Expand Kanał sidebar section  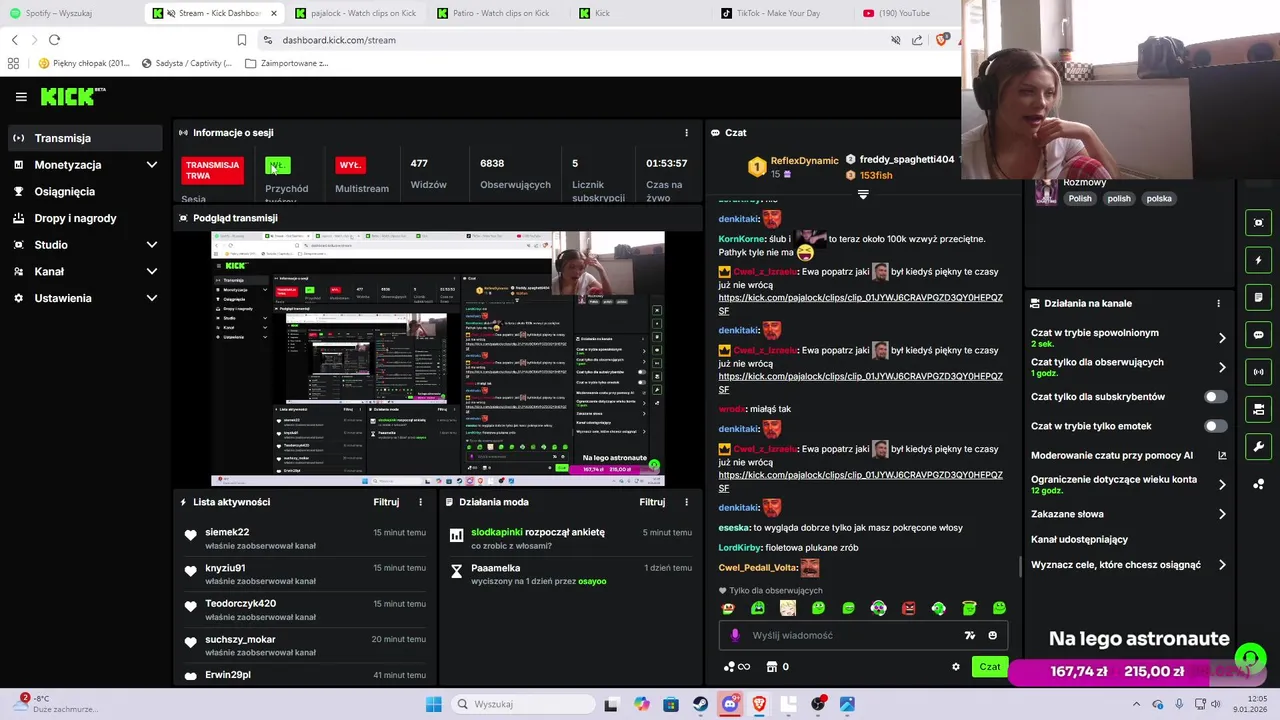point(152,271)
